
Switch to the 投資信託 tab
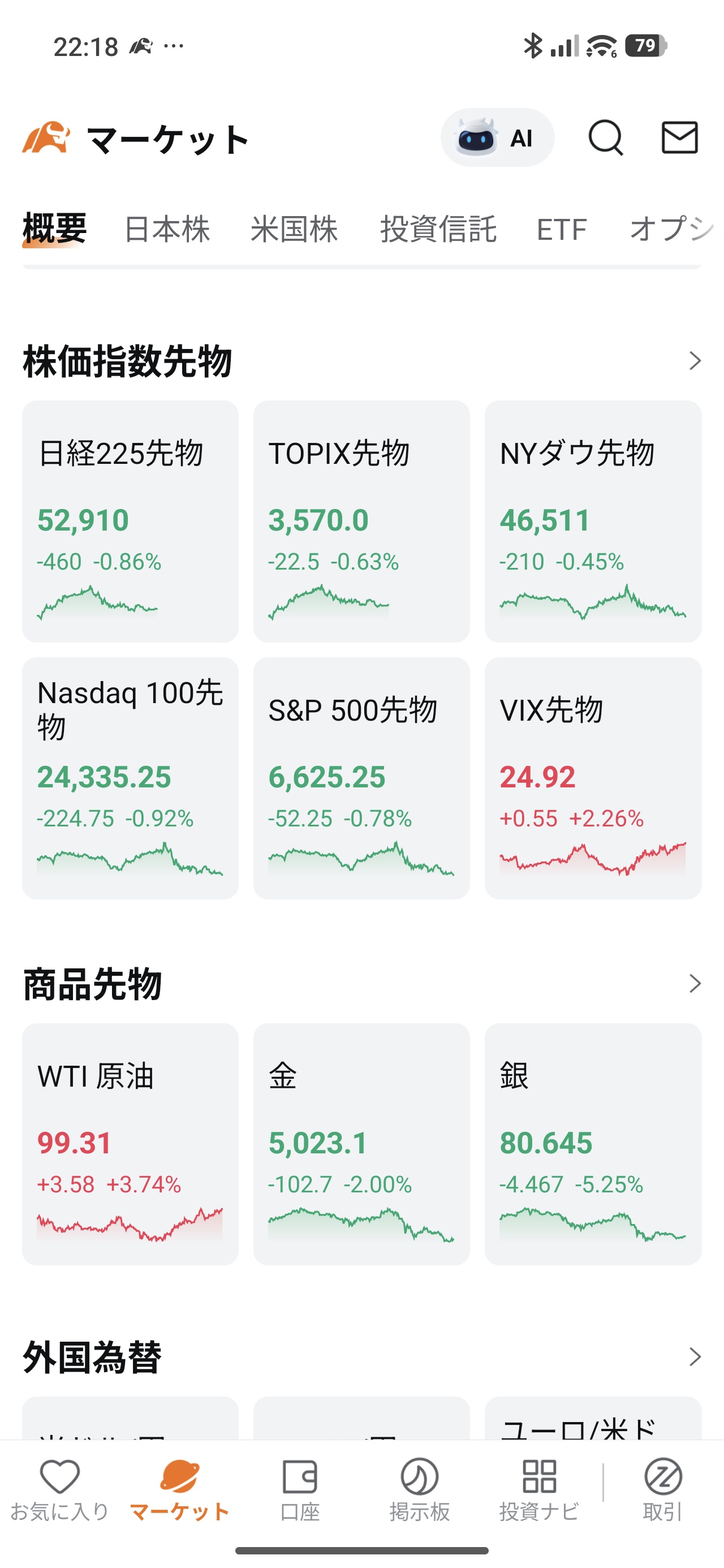tap(438, 230)
